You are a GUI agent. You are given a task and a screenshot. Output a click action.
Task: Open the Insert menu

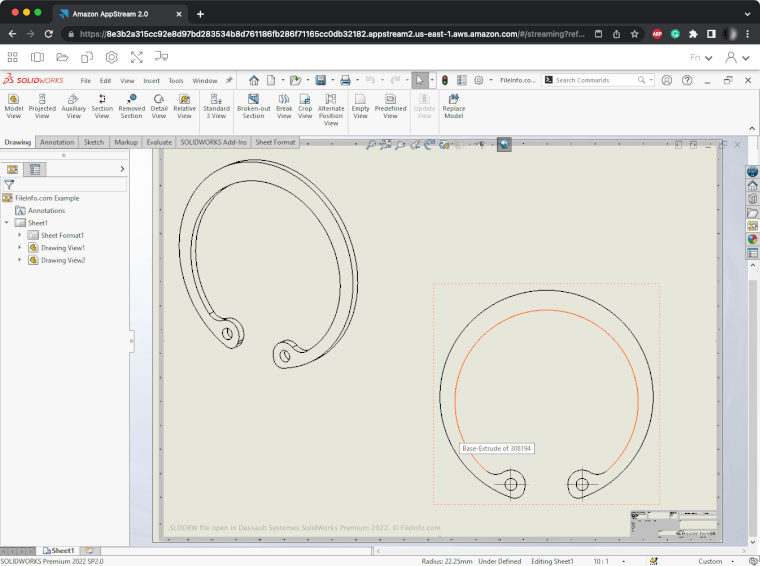point(151,80)
